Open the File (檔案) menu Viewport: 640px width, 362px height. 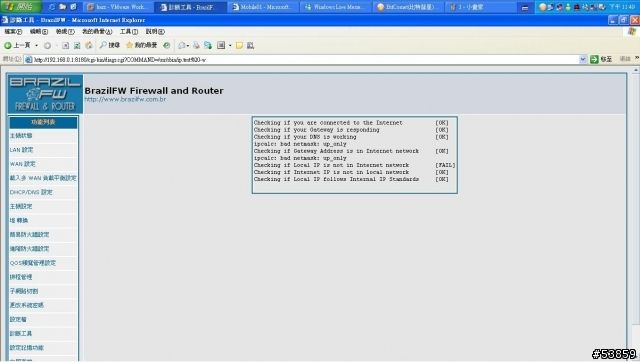coord(13,31)
